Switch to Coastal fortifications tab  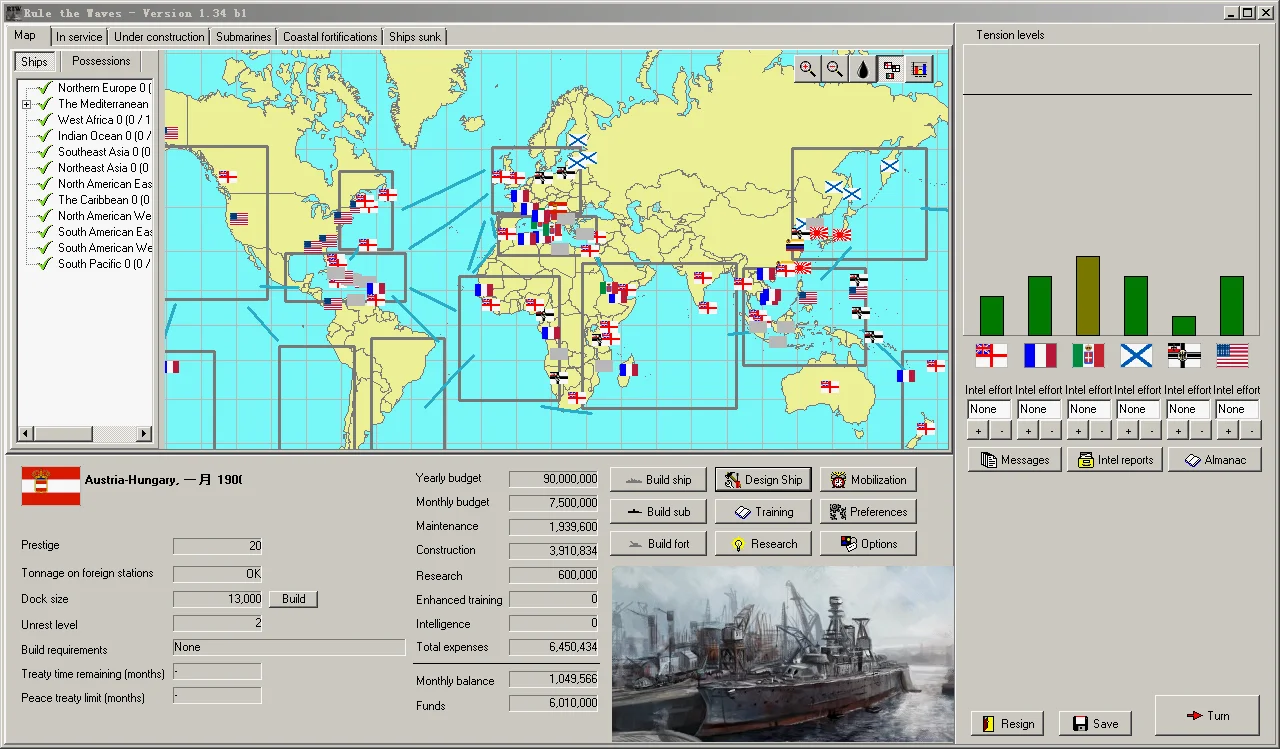pyautogui.click(x=330, y=37)
